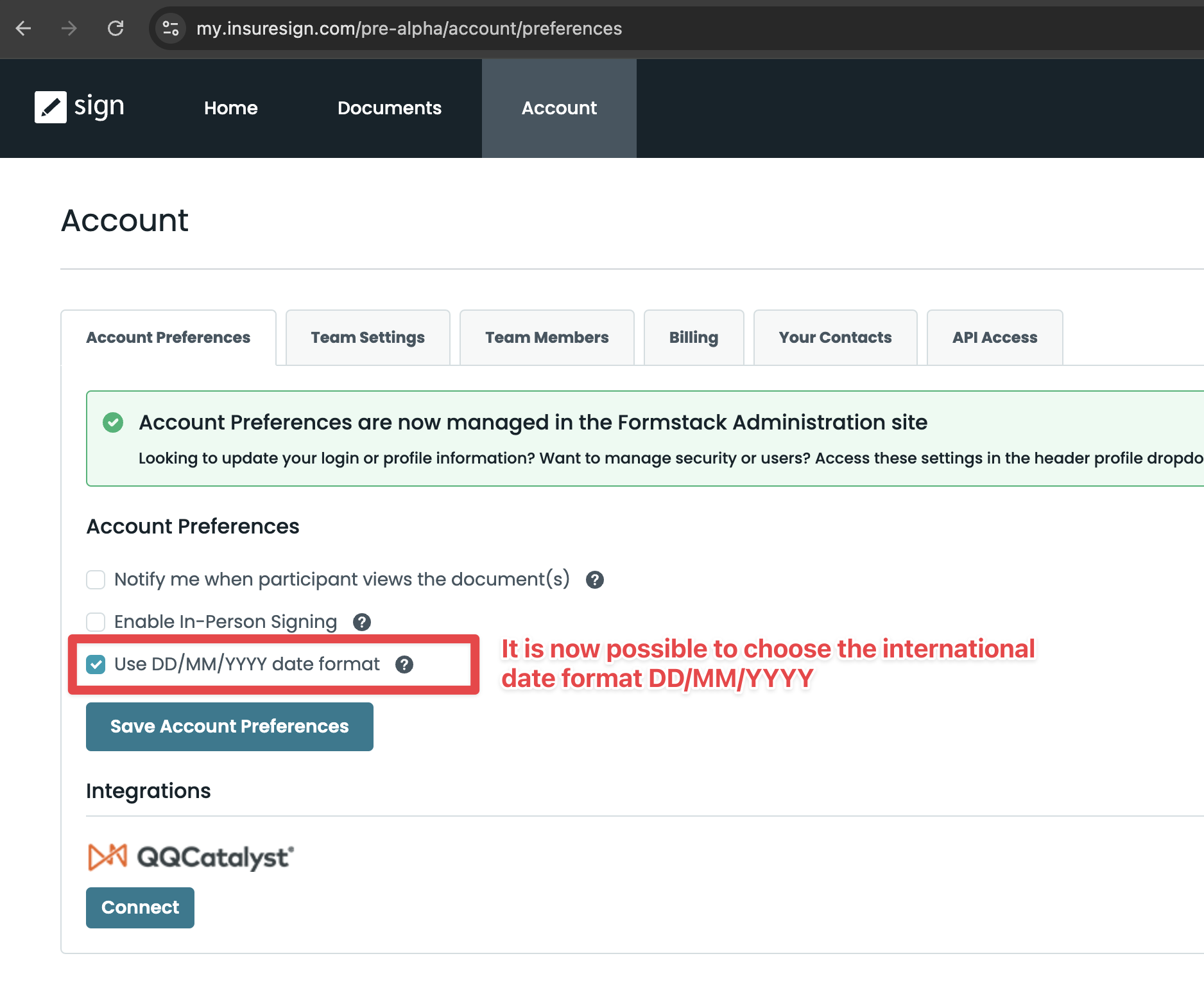Open Documents in top navigation
The image size is (1204, 1008).
click(x=389, y=108)
